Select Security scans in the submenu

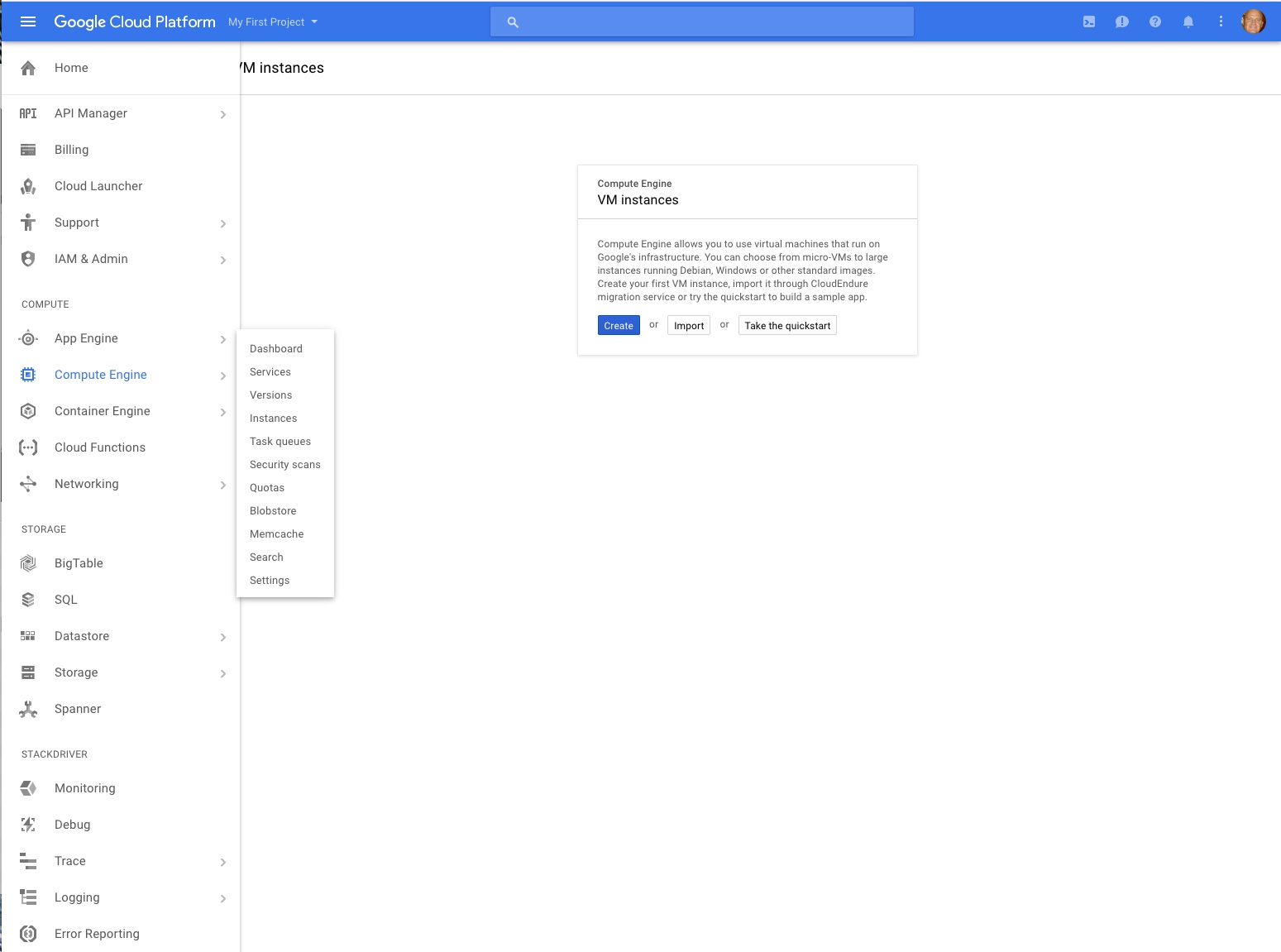(284, 465)
